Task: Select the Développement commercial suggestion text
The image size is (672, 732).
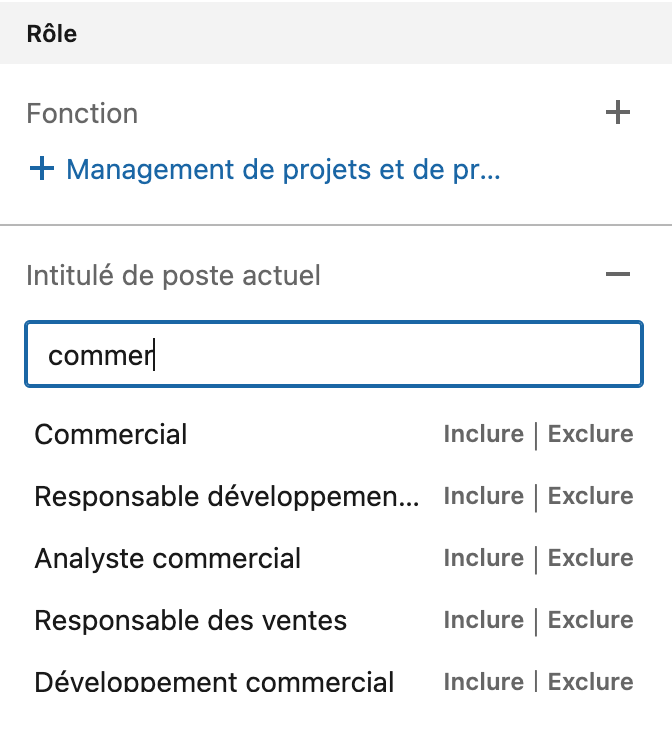Action: [x=214, y=681]
